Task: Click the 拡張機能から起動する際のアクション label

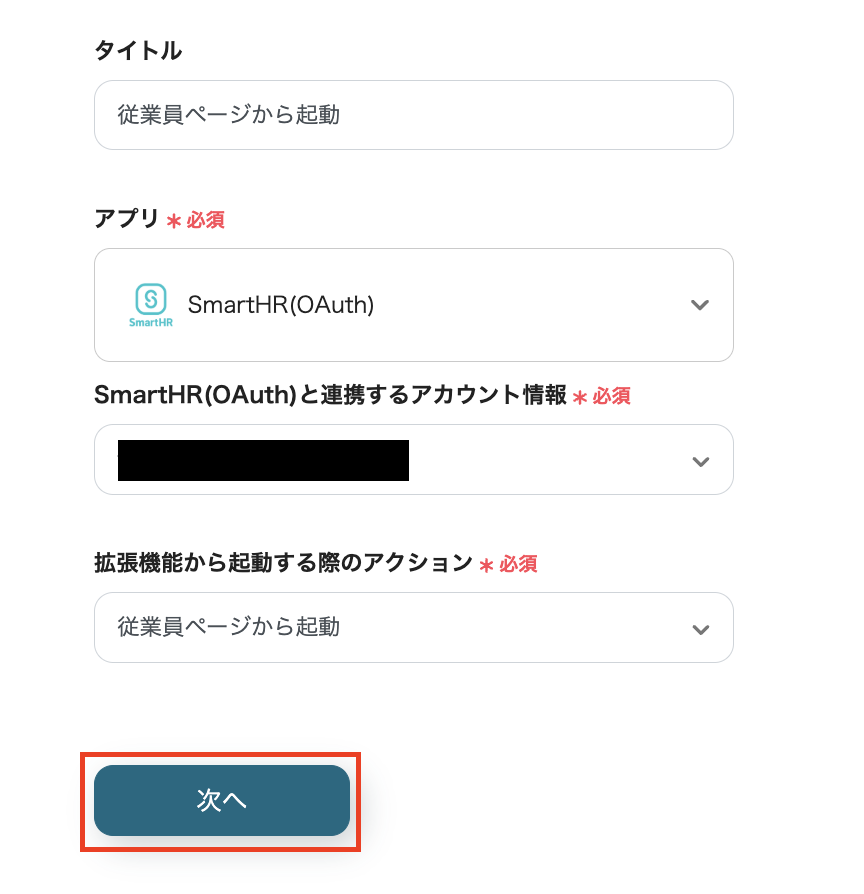Action: (x=283, y=563)
